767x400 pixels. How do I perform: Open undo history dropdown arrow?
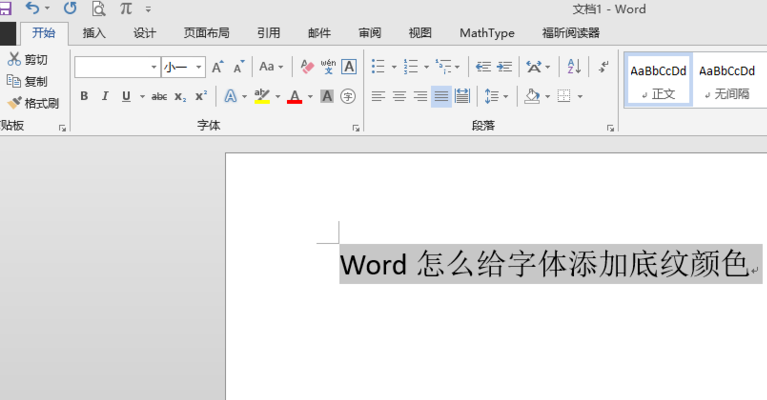[47, 8]
